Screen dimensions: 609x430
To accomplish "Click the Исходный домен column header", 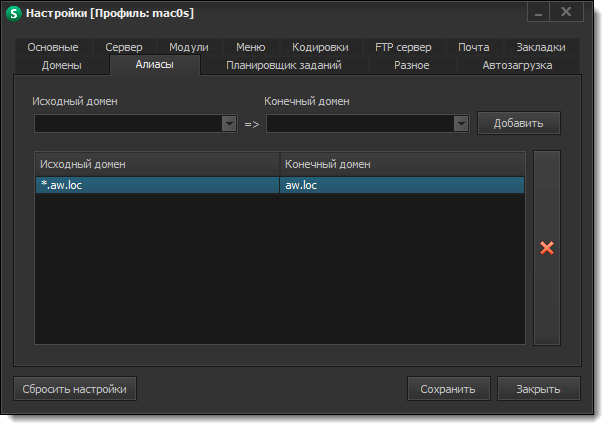I will click(157, 164).
